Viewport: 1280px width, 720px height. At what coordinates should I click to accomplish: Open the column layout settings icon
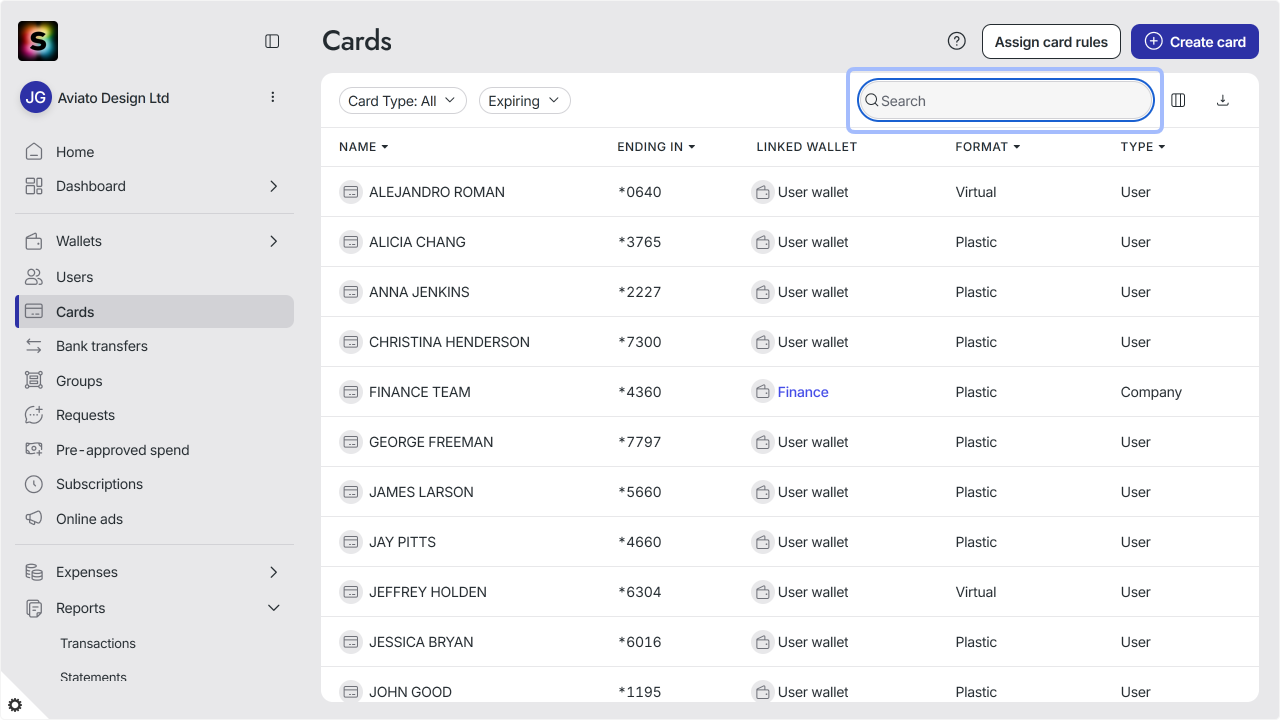1178,100
